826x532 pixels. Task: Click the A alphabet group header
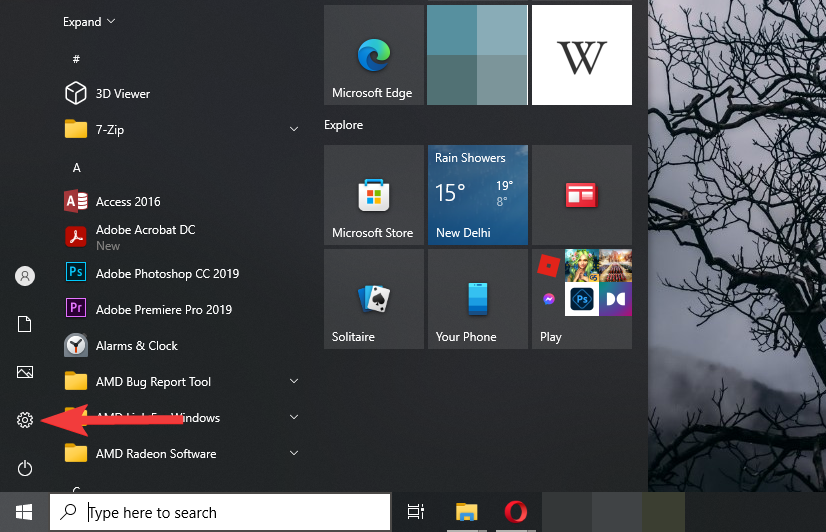point(76,168)
